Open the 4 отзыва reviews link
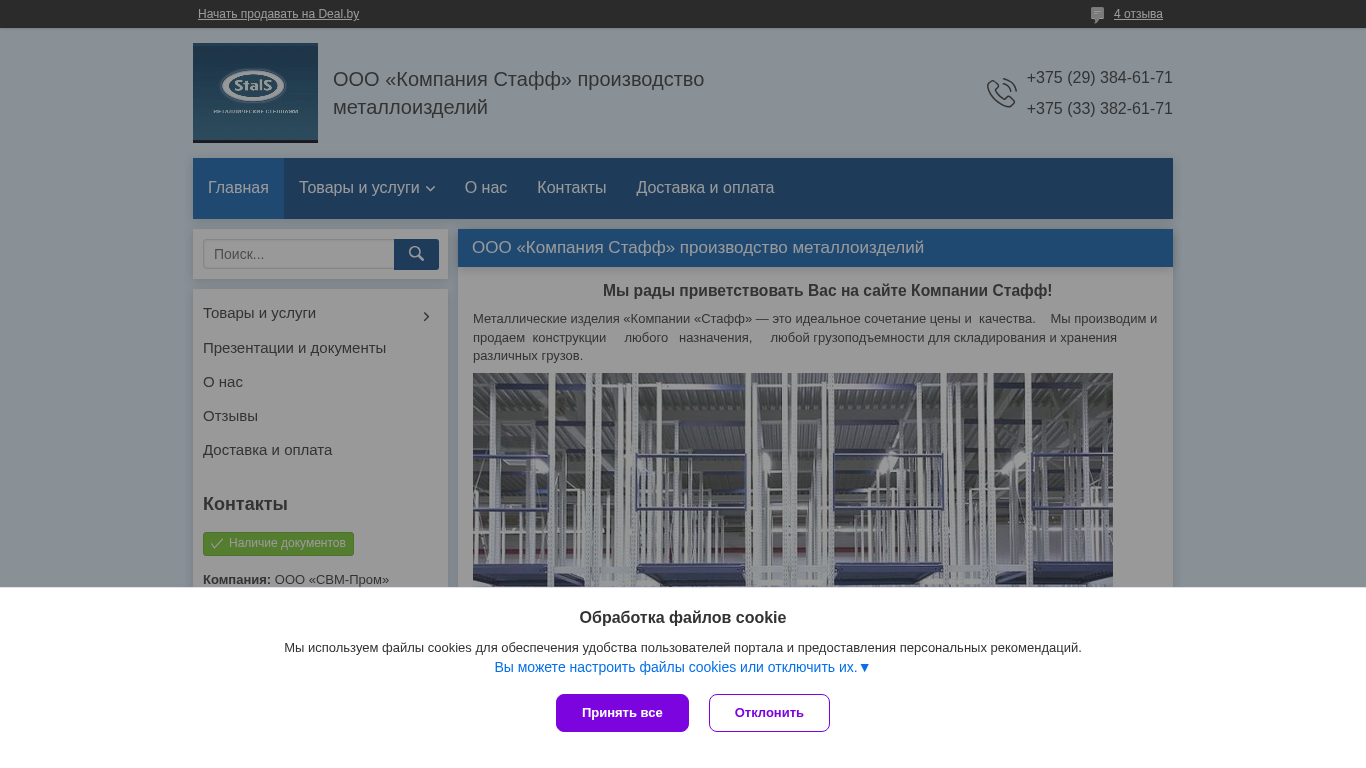Viewport: 1366px width, 768px height. tap(1138, 14)
